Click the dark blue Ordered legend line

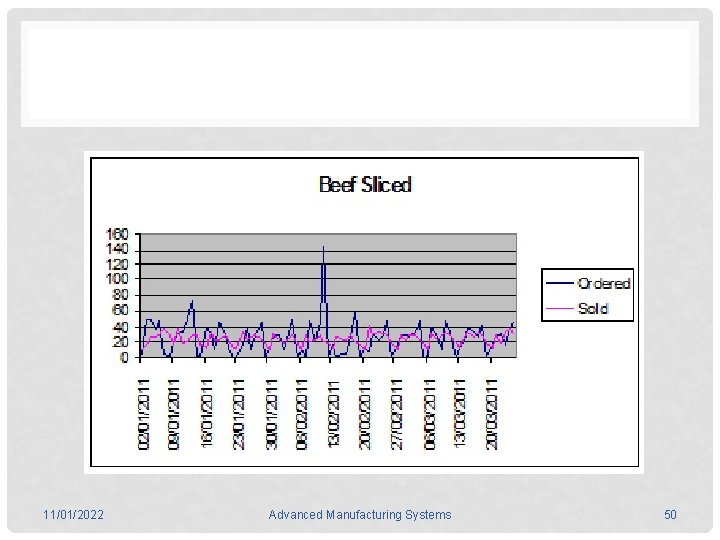560,283
